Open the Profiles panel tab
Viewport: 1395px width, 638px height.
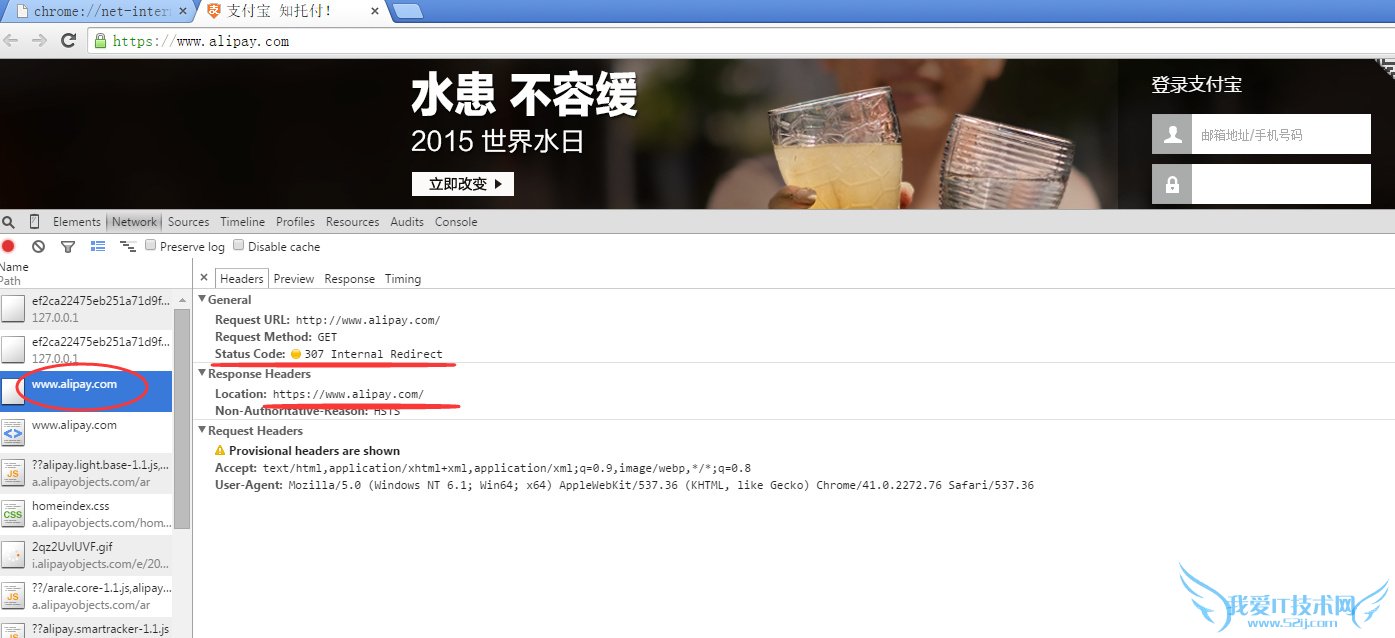click(x=295, y=222)
